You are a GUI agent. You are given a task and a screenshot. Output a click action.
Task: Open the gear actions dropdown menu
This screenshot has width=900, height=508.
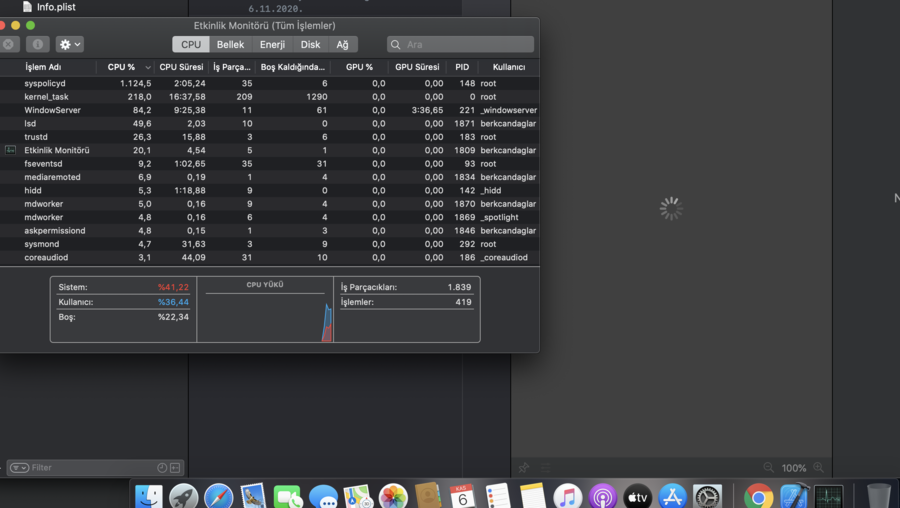(70, 44)
